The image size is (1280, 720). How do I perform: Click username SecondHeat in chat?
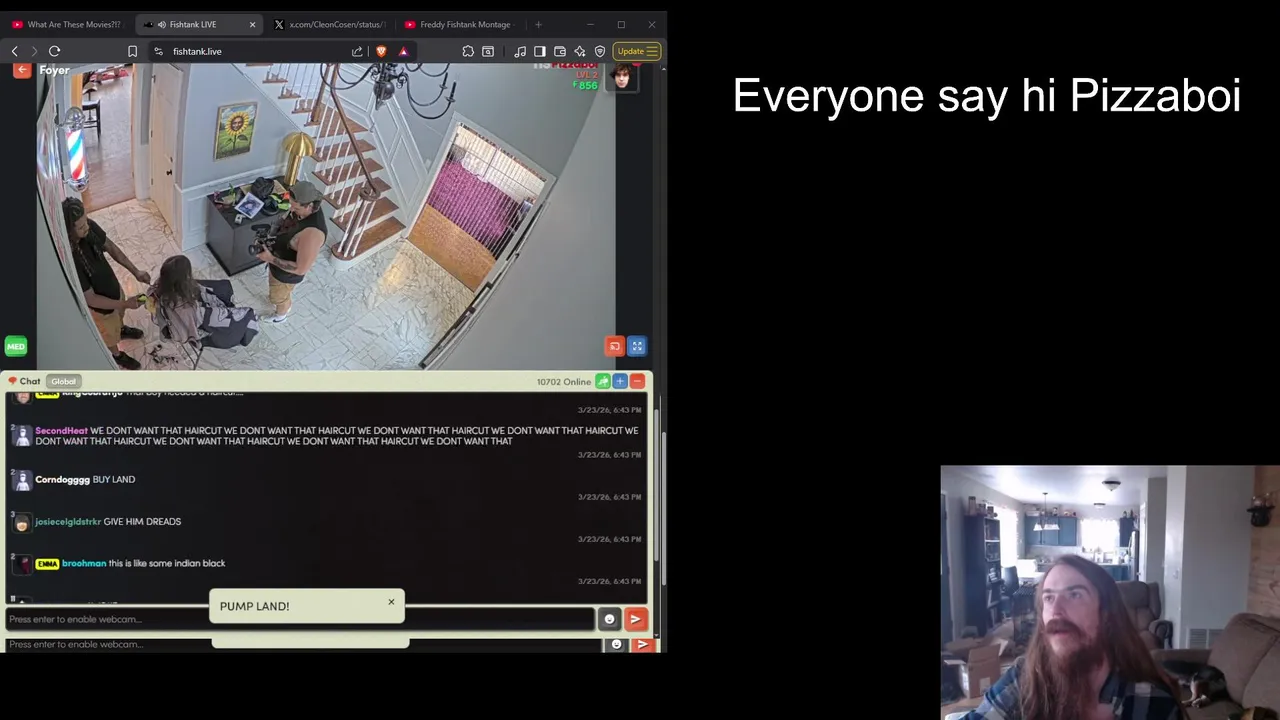(x=61, y=430)
